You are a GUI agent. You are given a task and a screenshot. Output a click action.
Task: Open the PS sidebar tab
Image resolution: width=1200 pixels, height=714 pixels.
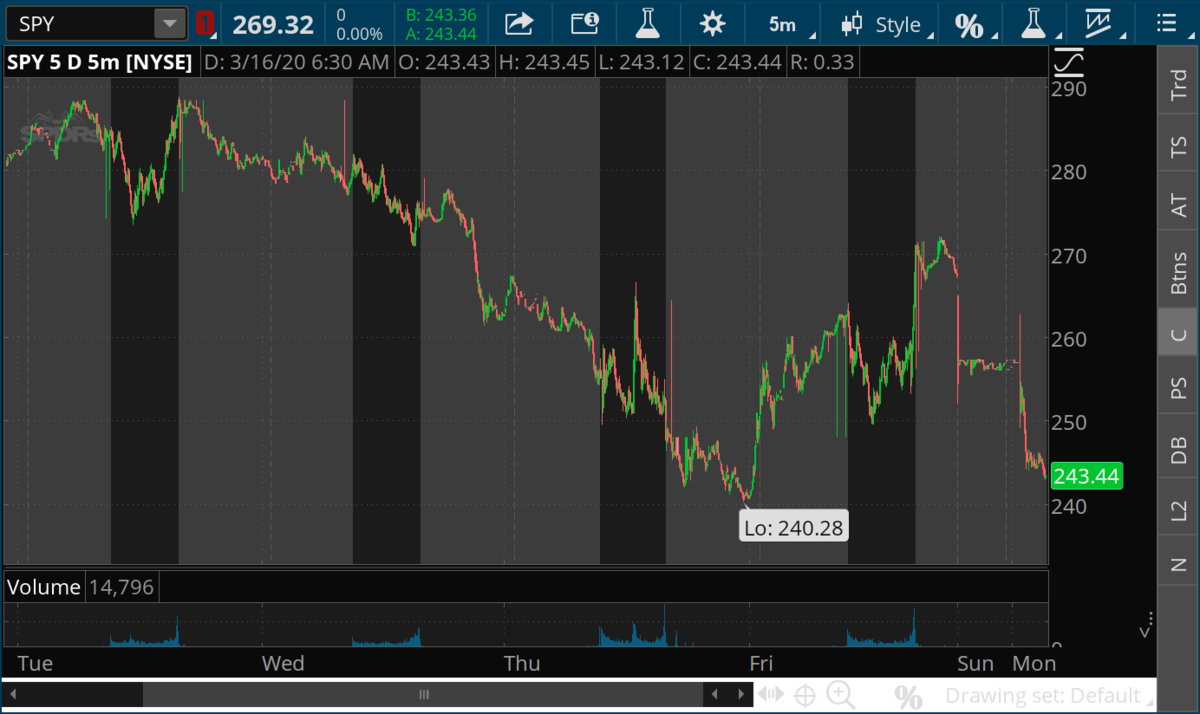click(x=1179, y=388)
